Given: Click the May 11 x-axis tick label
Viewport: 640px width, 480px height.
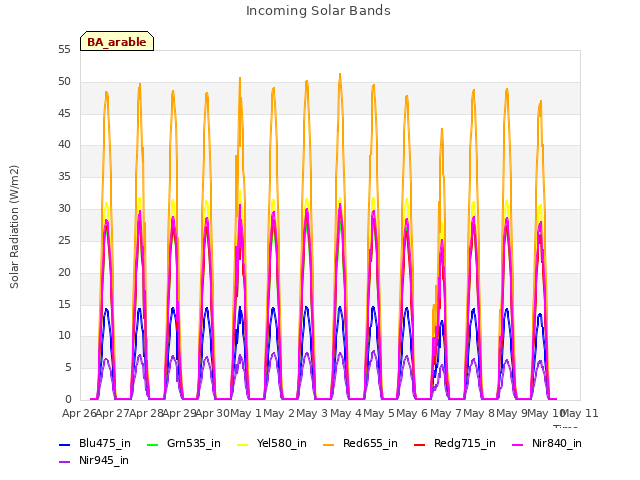Looking at the screenshot, I should coord(580,414).
